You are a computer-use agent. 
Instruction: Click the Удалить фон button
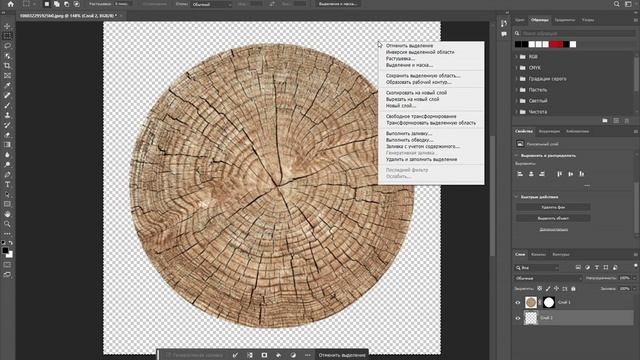(553, 207)
